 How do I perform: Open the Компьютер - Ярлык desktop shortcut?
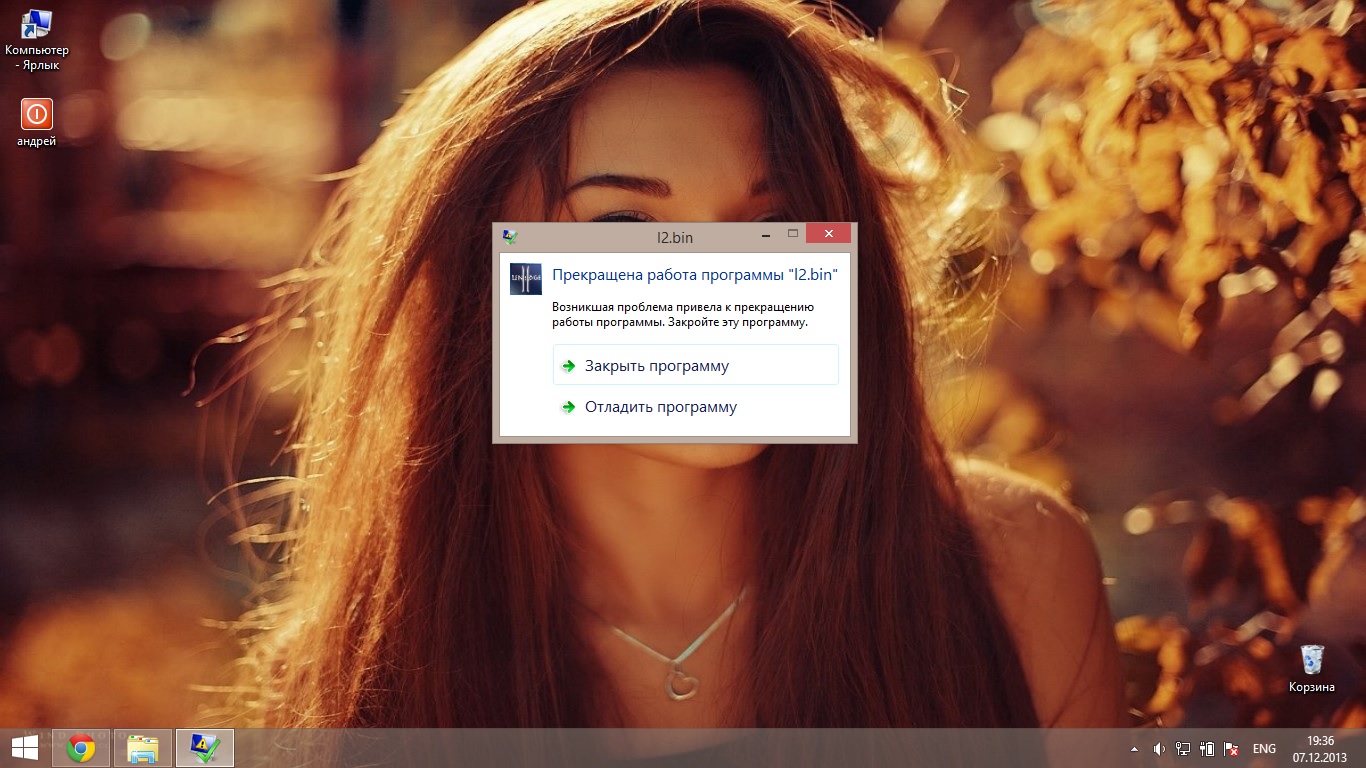point(37,40)
